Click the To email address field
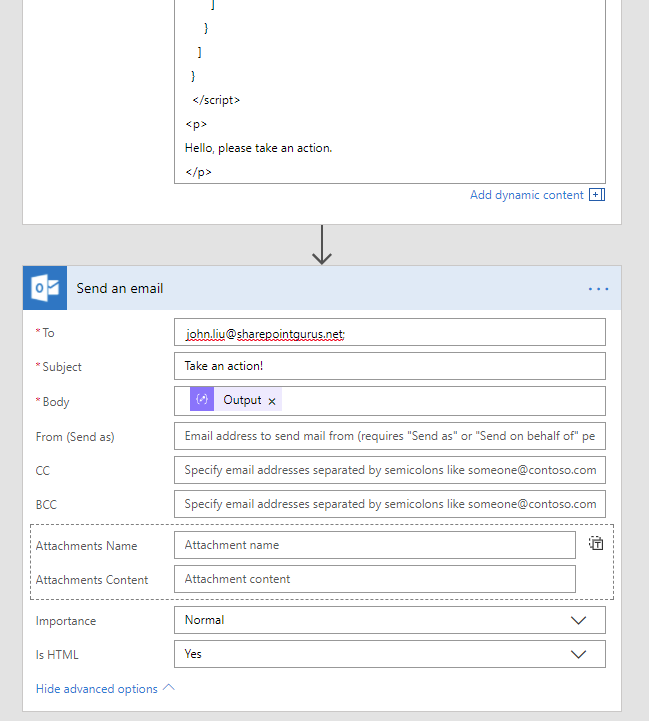649x721 pixels. pos(390,332)
